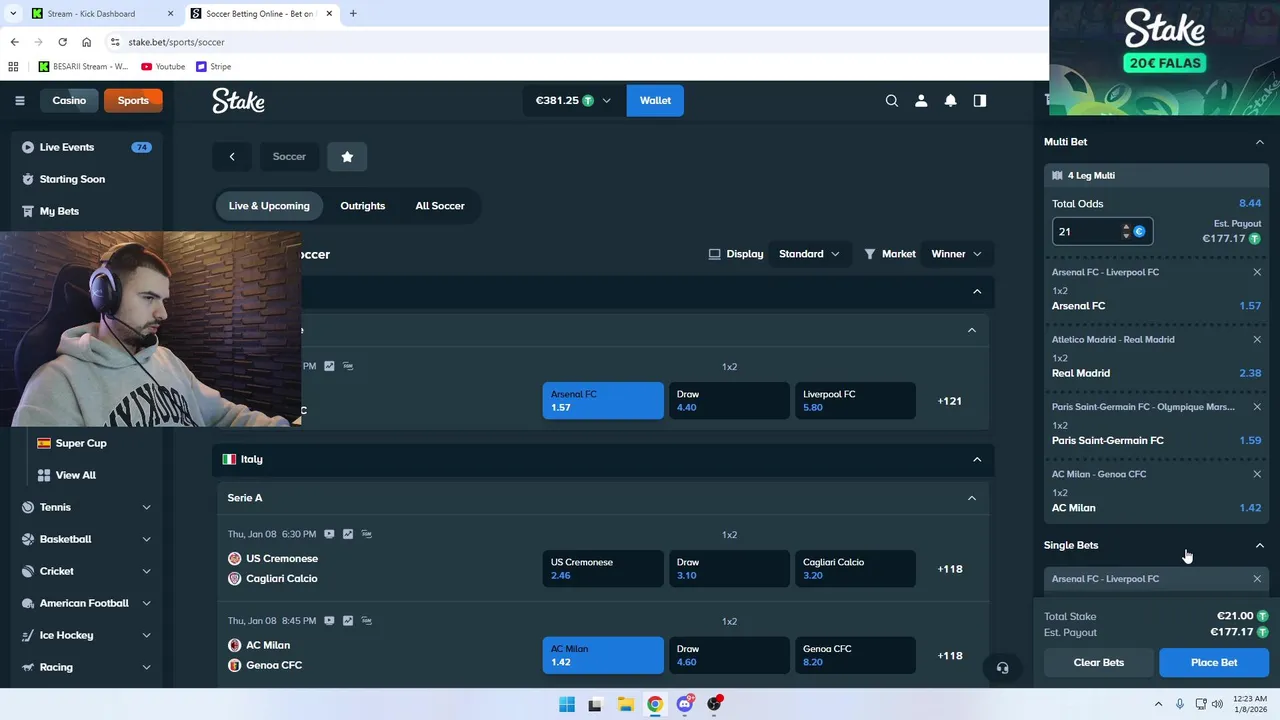
Task: Open the hamburger menu icon
Action: click(19, 100)
